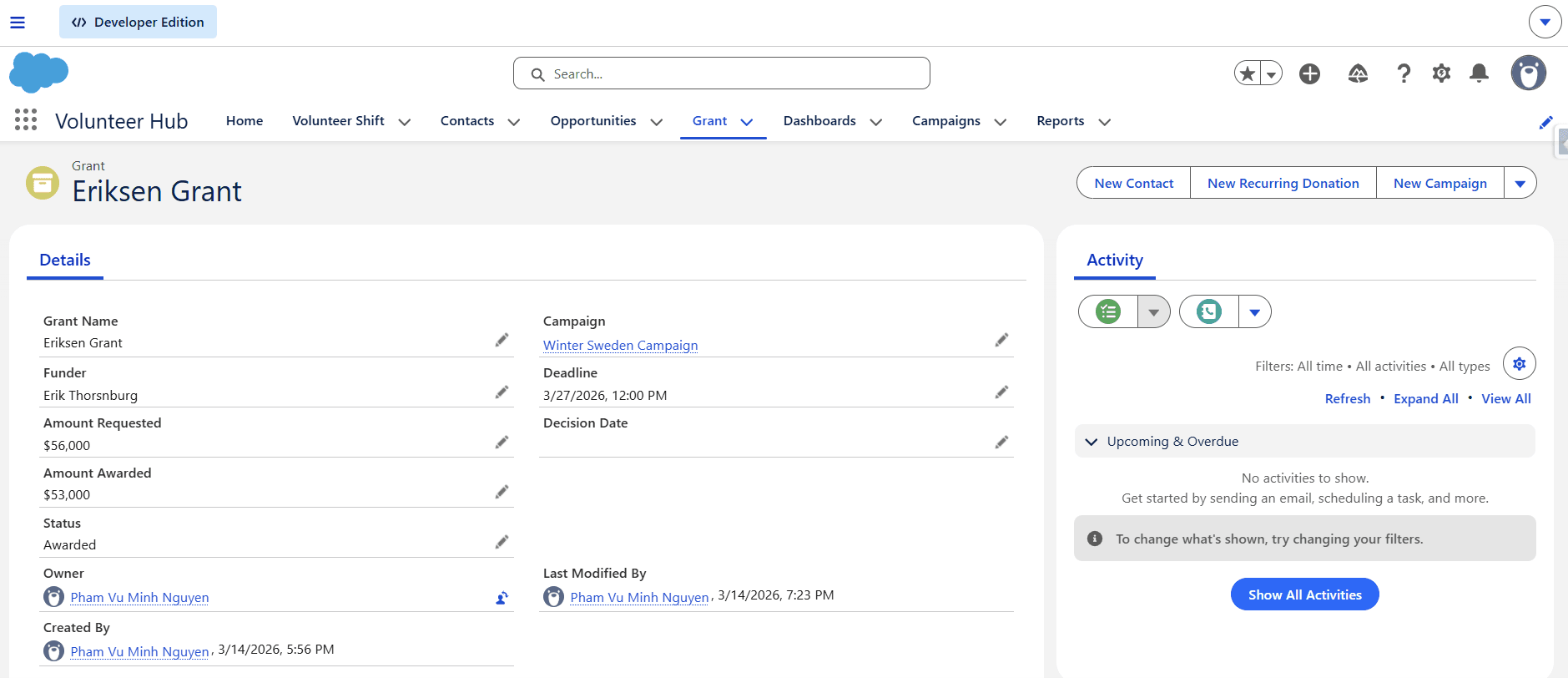Image resolution: width=1568 pixels, height=678 pixels.
Task: Open the Setup gear menu
Action: [x=1441, y=73]
